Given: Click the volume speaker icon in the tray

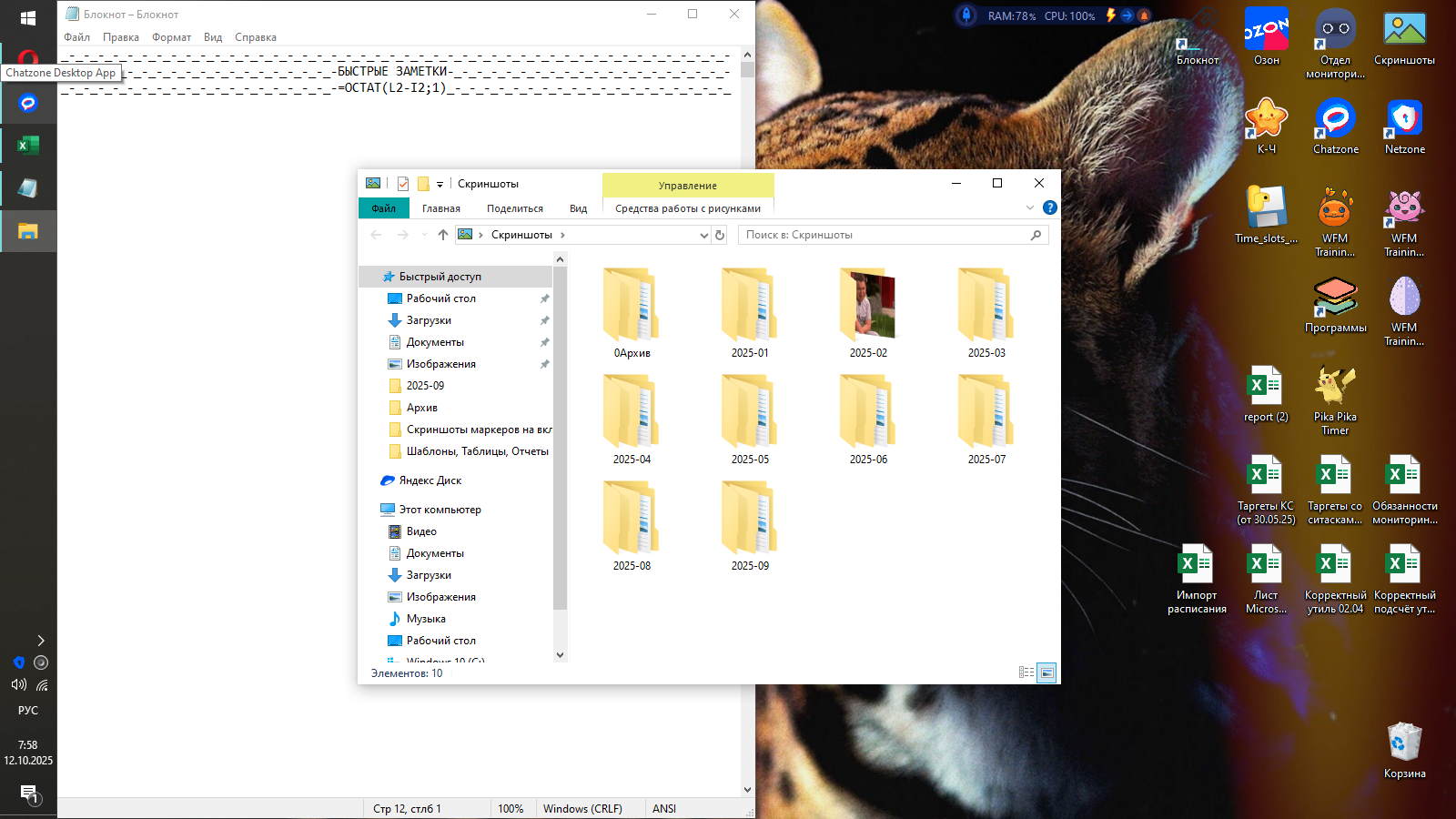Looking at the screenshot, I should click(x=18, y=684).
